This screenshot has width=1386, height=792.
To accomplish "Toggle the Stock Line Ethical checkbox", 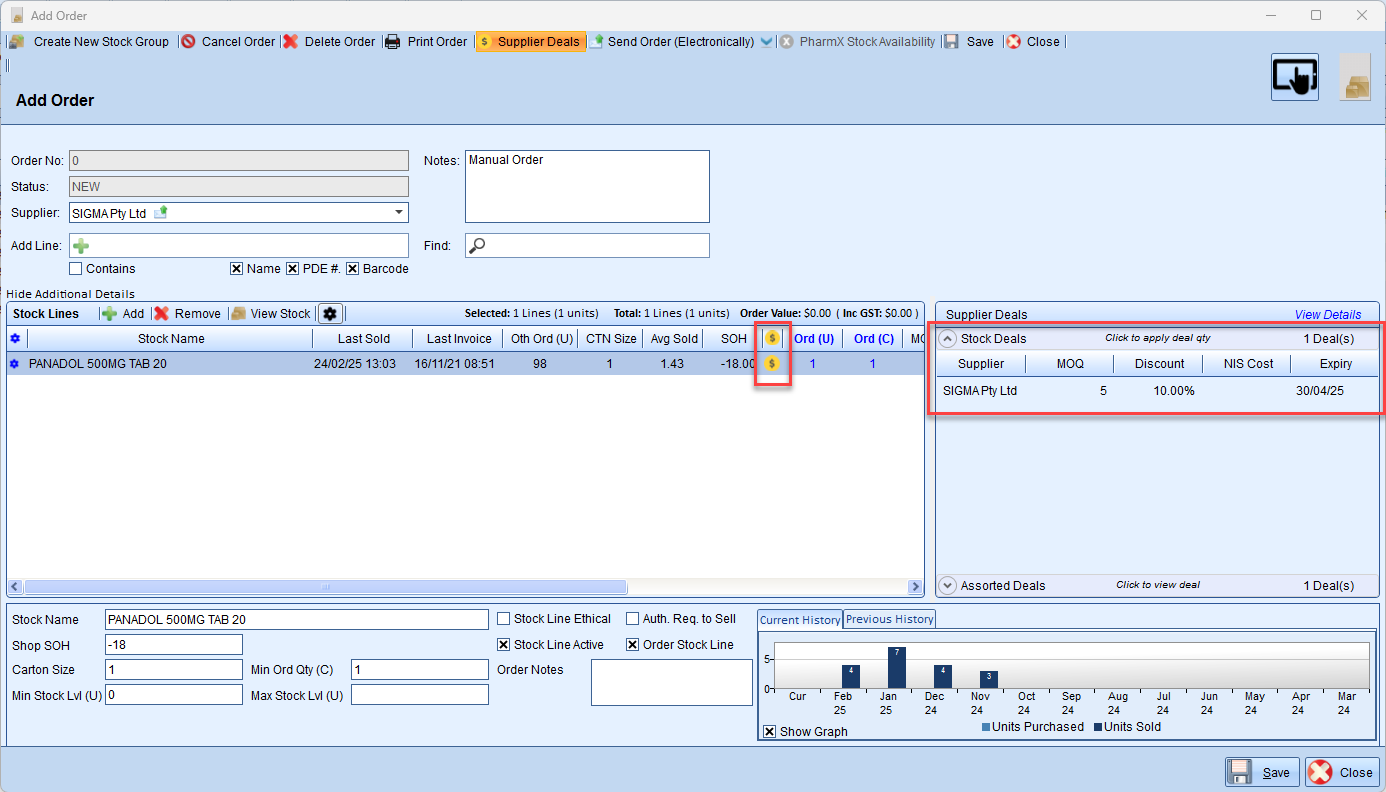I will pyautogui.click(x=504, y=619).
